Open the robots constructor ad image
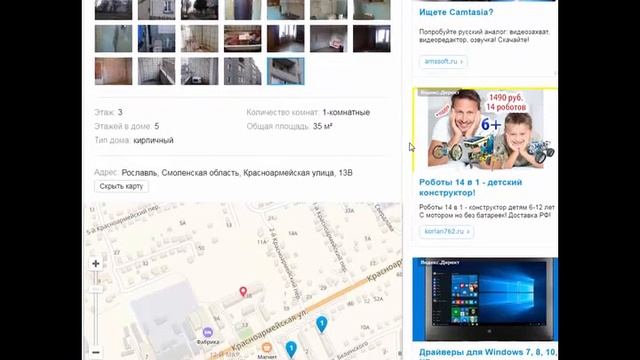The image size is (640, 360). (x=485, y=129)
